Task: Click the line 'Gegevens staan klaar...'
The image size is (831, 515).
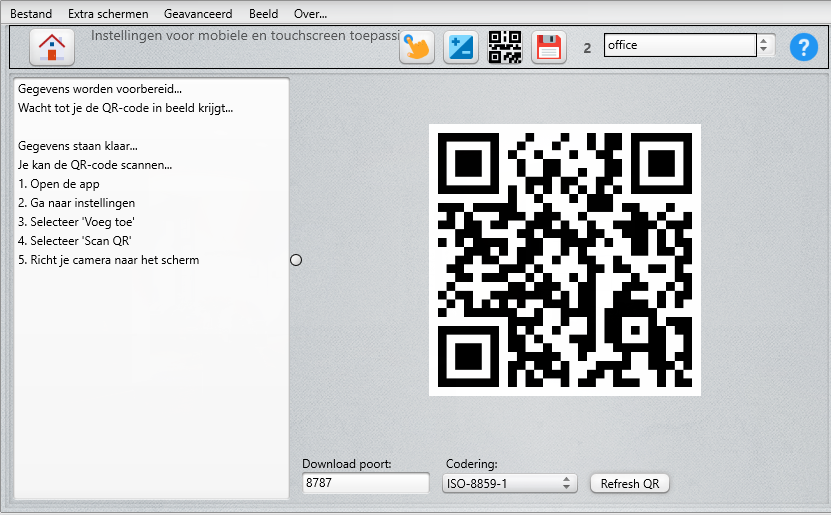Action: click(77, 146)
